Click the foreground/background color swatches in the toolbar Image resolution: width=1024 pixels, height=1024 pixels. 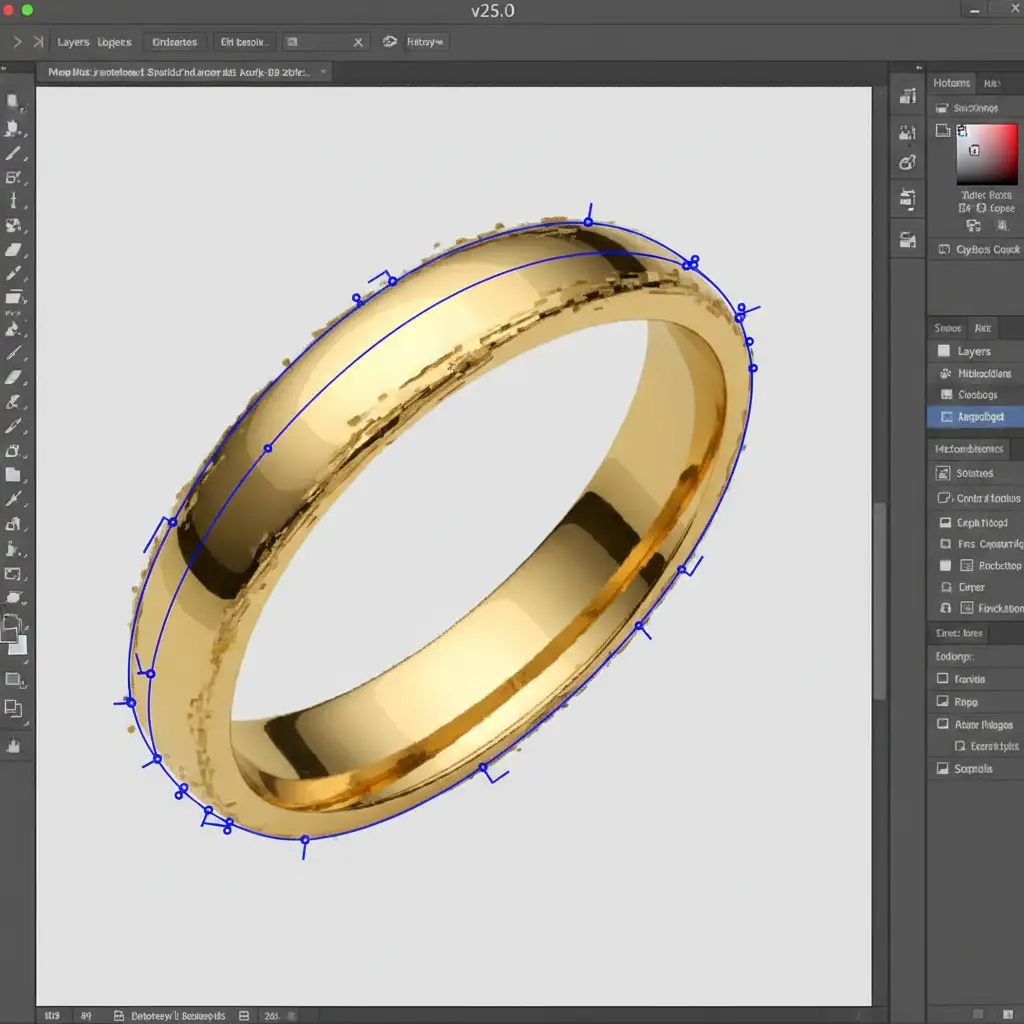point(14,635)
